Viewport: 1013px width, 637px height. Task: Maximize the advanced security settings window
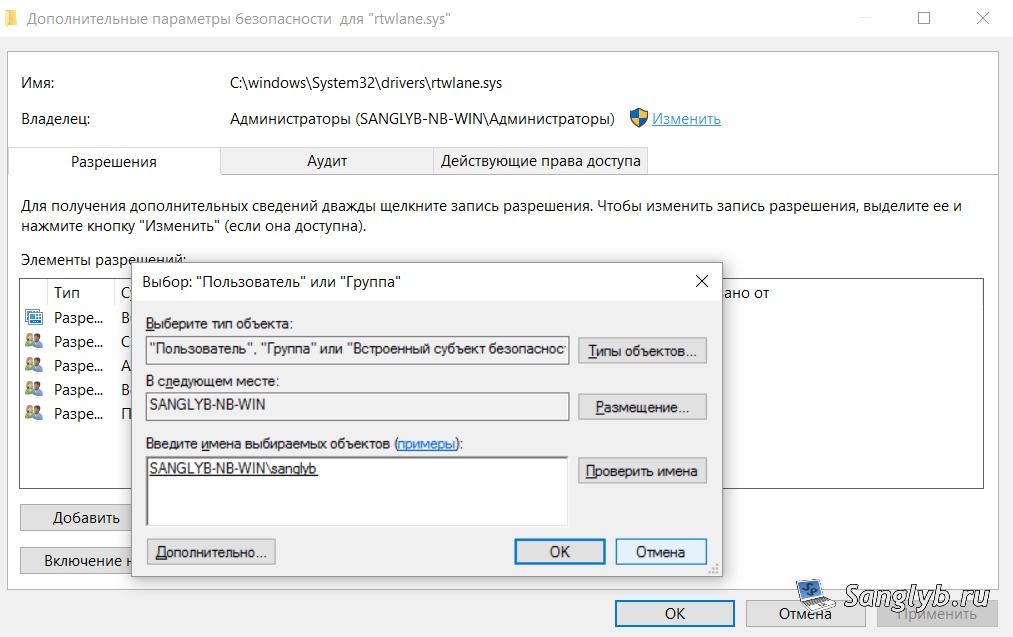pos(924,18)
